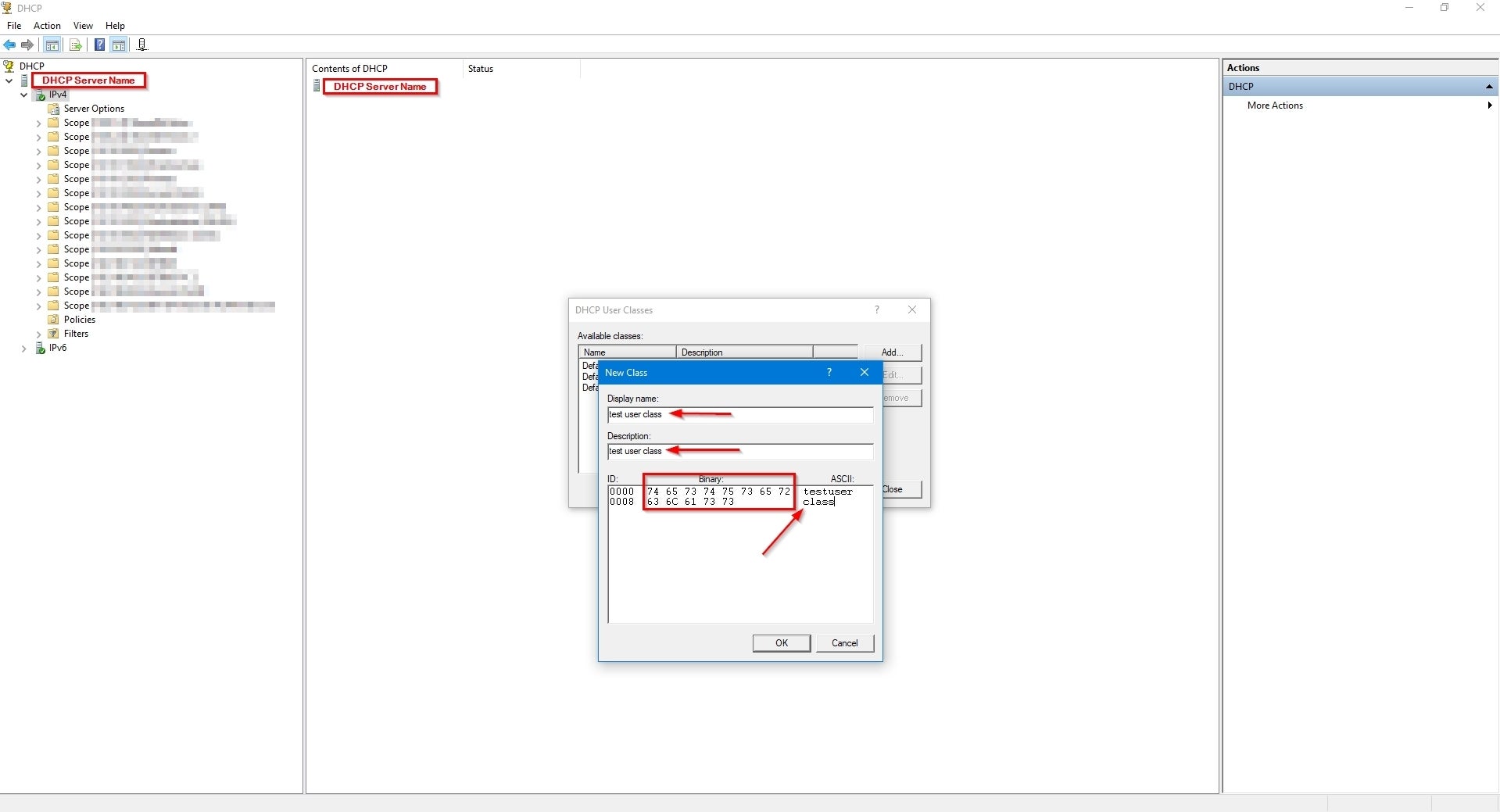Select the DHCP root node in the tree

point(32,66)
